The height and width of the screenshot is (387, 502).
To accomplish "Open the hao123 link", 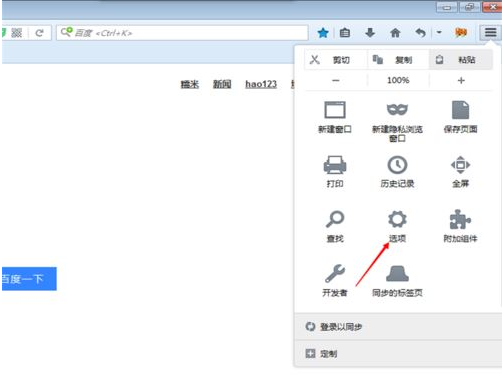I will [261, 84].
